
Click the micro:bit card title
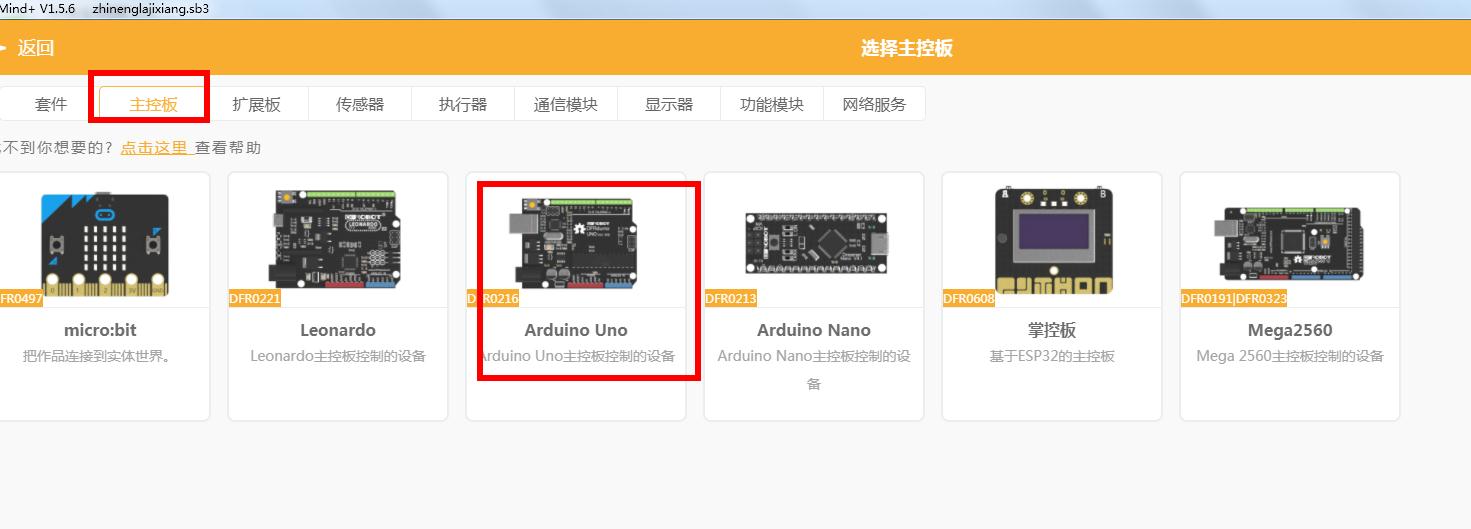[100, 330]
